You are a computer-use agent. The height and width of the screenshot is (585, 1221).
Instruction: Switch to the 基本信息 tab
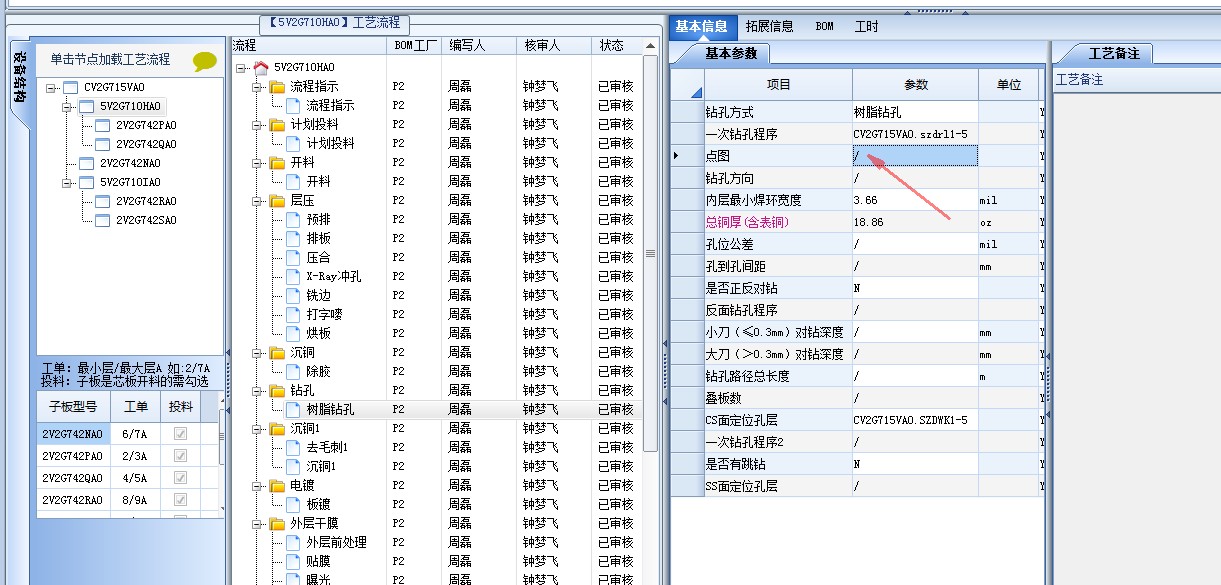tap(702, 27)
